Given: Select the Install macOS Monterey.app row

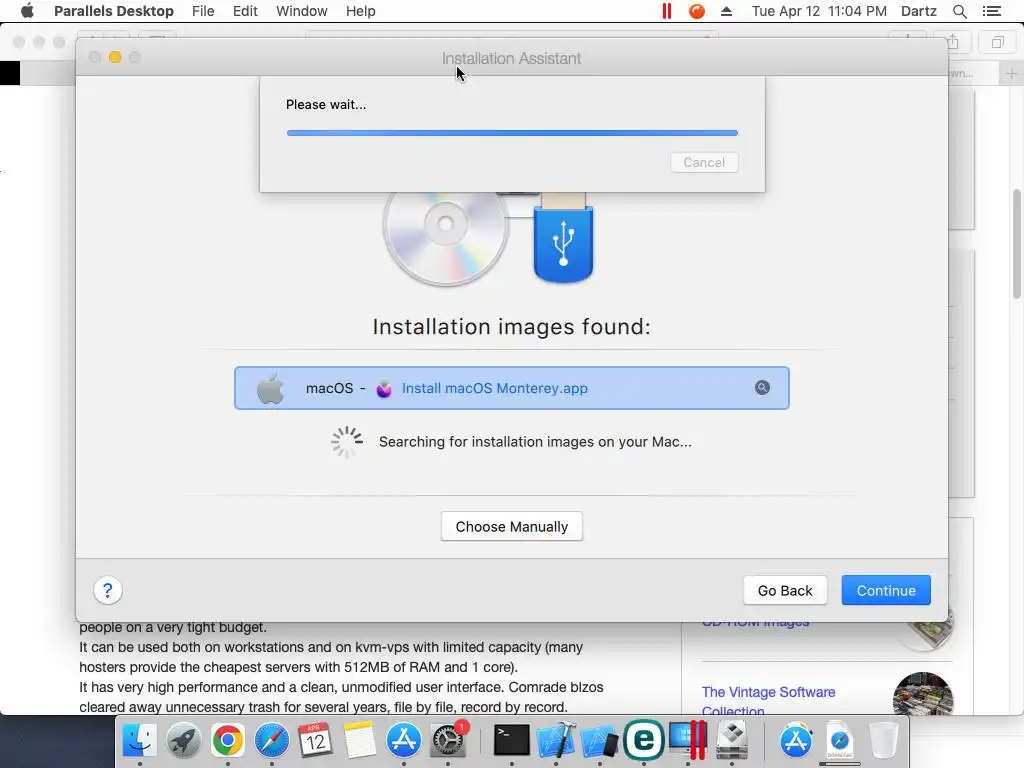Looking at the screenshot, I should (x=511, y=388).
